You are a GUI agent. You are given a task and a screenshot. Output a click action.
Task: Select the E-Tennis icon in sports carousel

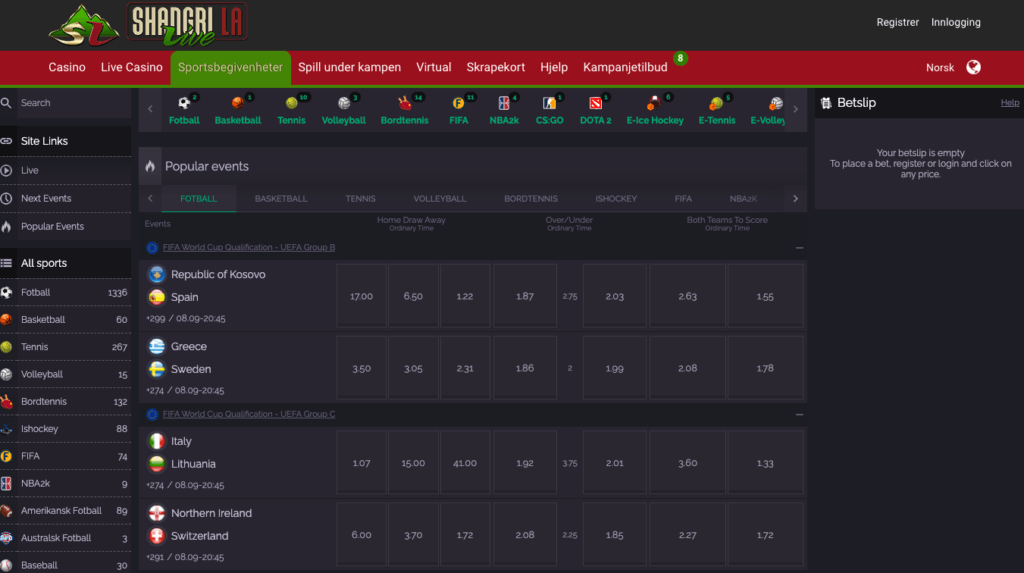point(716,103)
